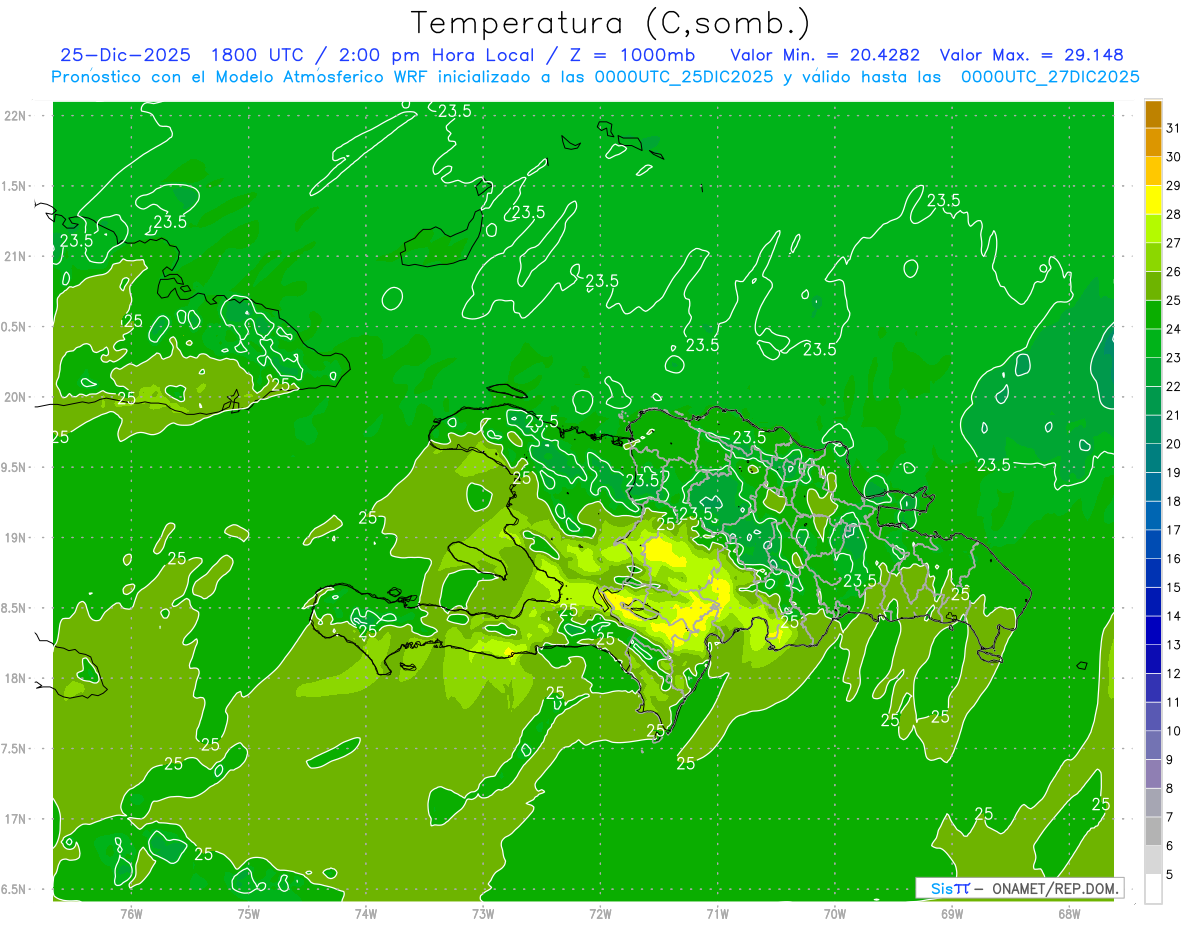Screen dimensions: 1200x927
Task: Pick the dark blue swatch between 13 and 14
Action: [x=1153, y=631]
